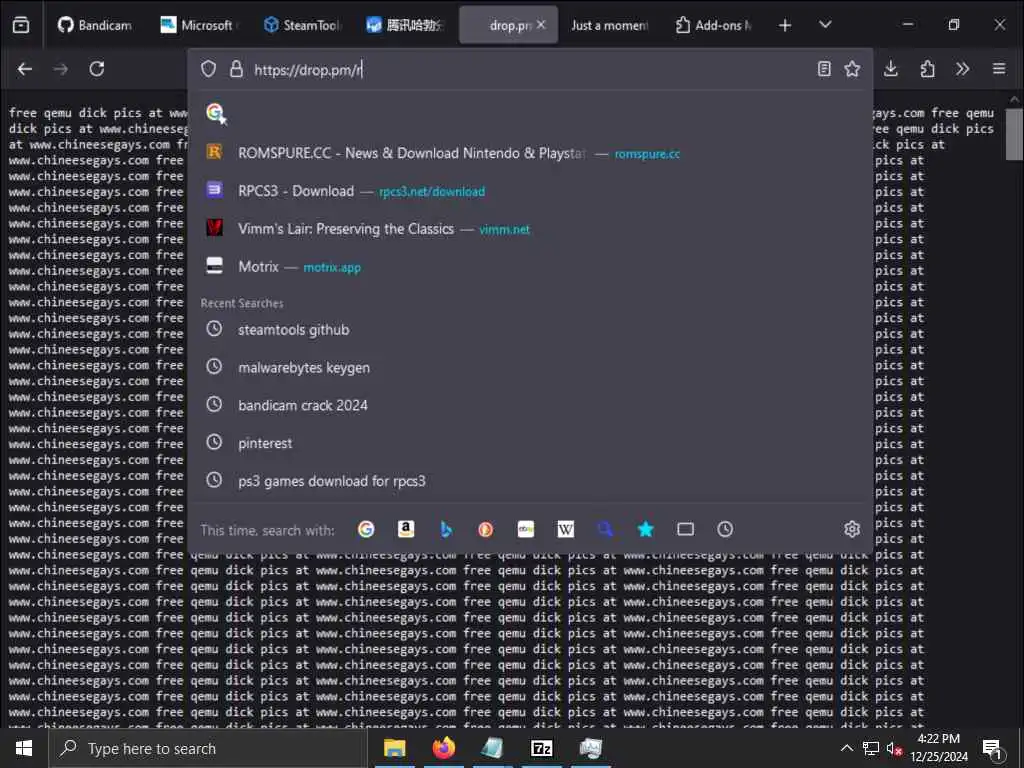1024x768 pixels.
Task: Open the downloads panel
Action: click(x=891, y=69)
